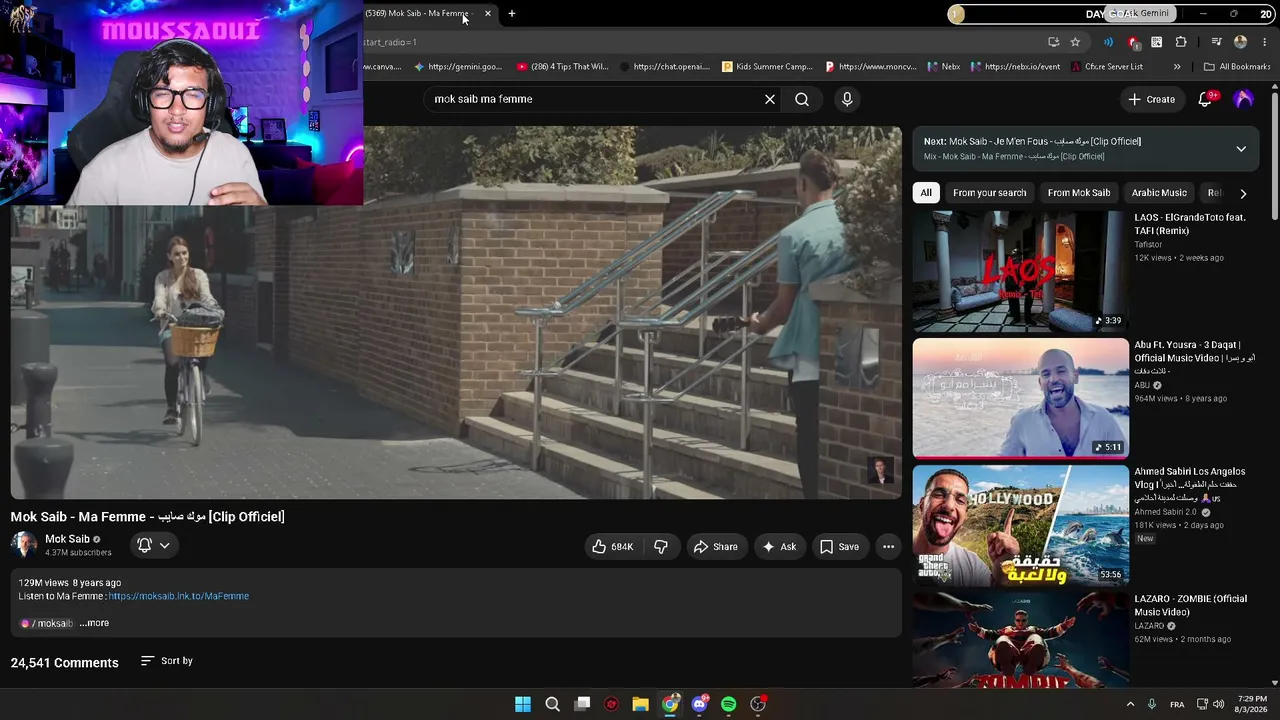This screenshot has width=1280, height=720.
Task: Open the blue sound-wave extension icon
Action: [1108, 42]
